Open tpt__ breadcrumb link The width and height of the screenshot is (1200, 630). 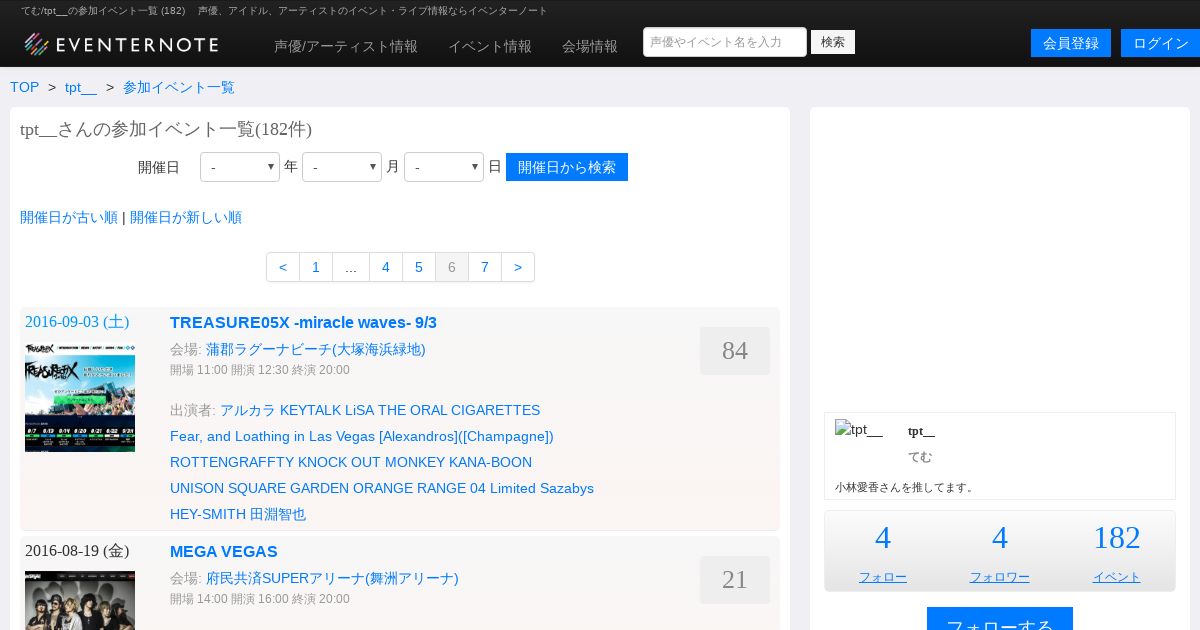point(81,87)
